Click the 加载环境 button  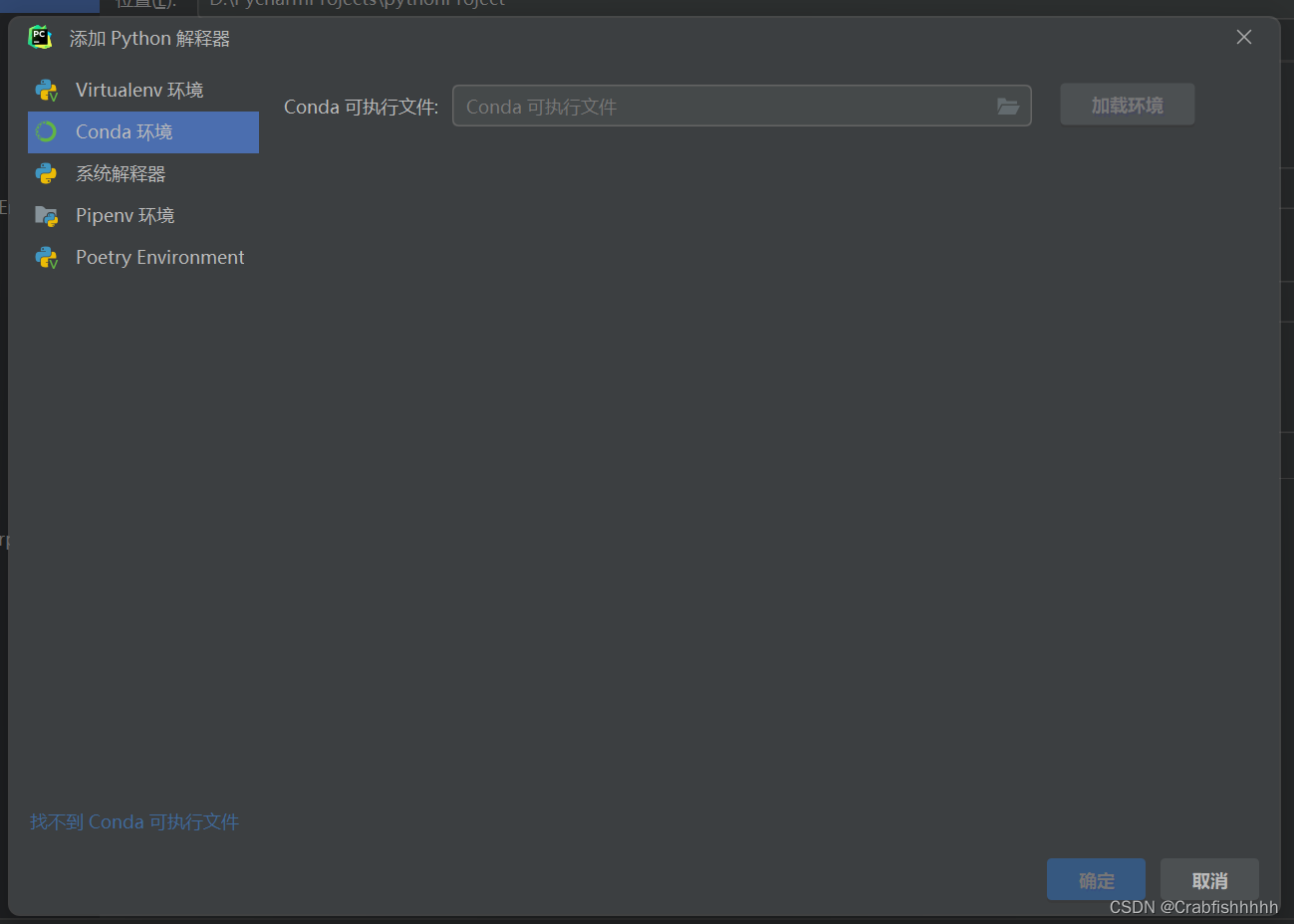pyautogui.click(x=1127, y=105)
